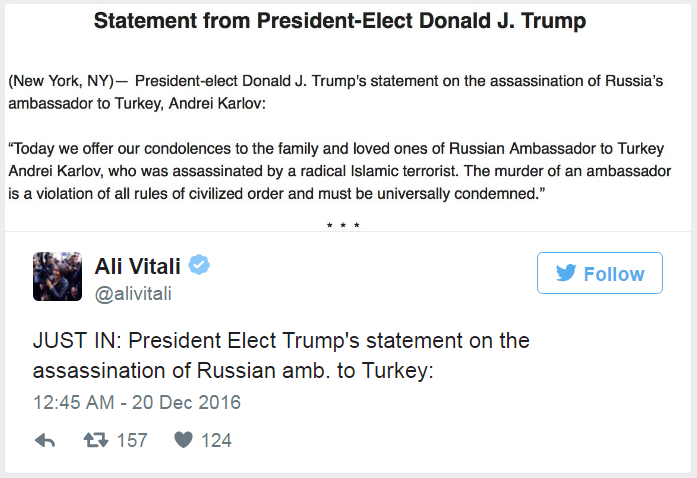Click the Twitter bird icon on Follow
Viewport: 697px width, 478px height.
pos(565,273)
